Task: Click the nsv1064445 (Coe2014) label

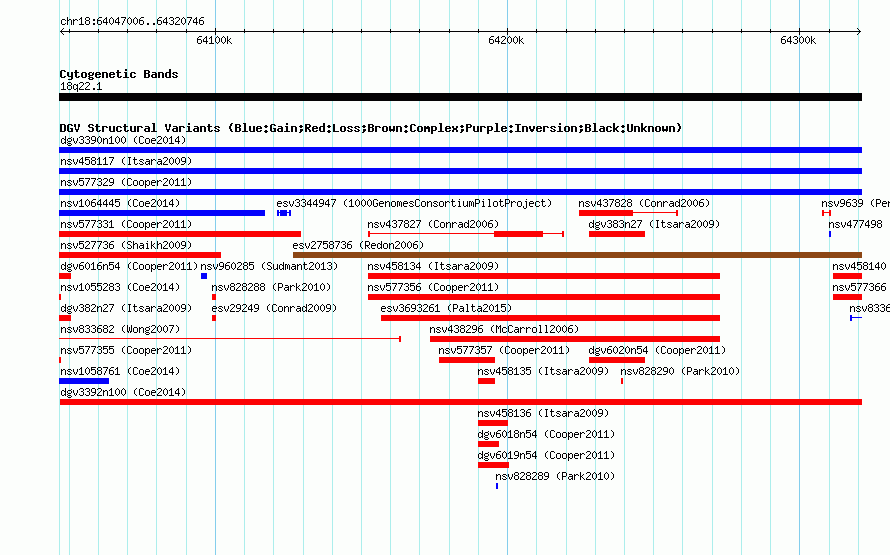Action: pos(120,203)
